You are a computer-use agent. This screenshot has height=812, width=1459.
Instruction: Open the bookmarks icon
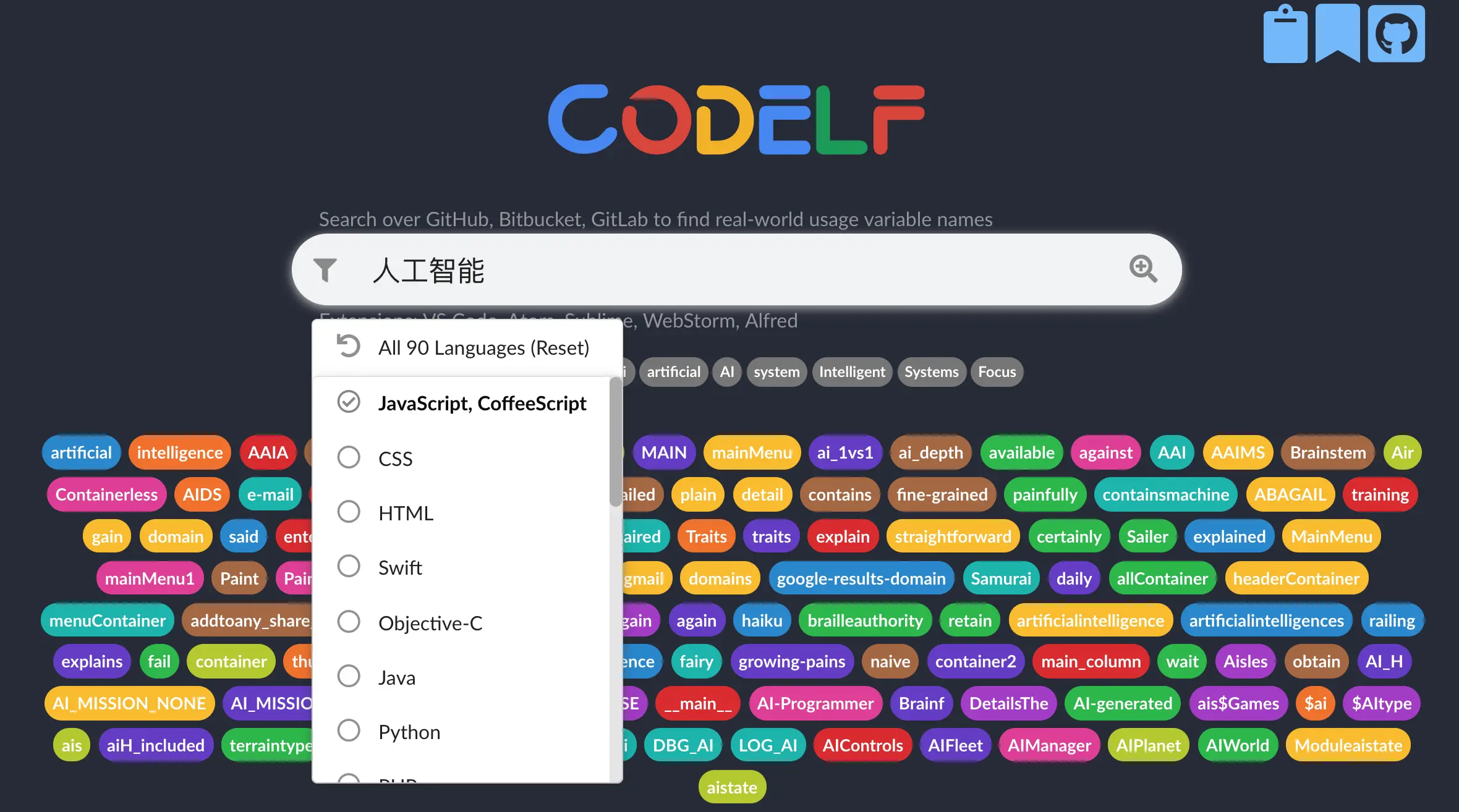(1337, 33)
